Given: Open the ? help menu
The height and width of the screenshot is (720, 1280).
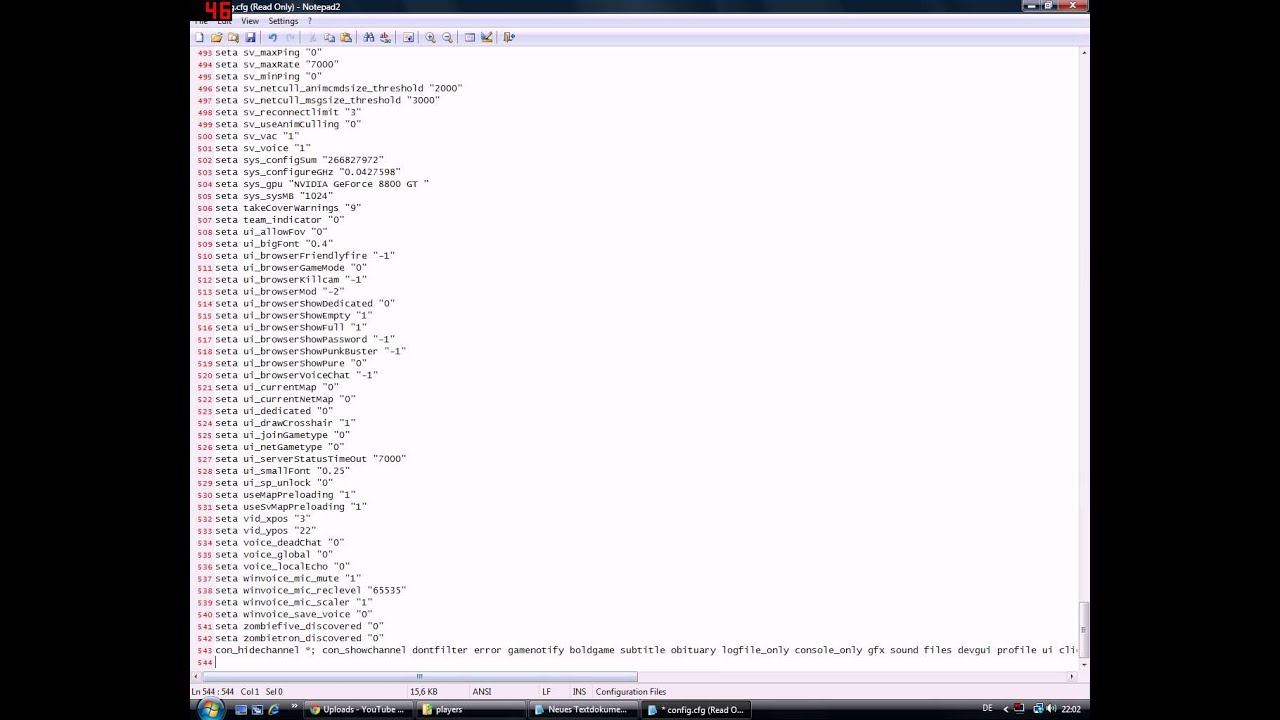Looking at the screenshot, I should pos(309,21).
